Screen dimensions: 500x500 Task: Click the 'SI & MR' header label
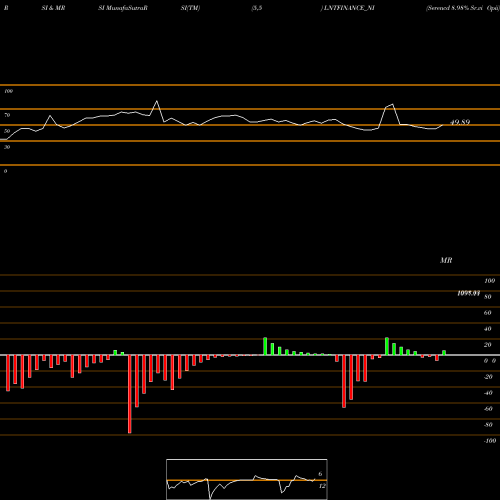tap(53, 8)
